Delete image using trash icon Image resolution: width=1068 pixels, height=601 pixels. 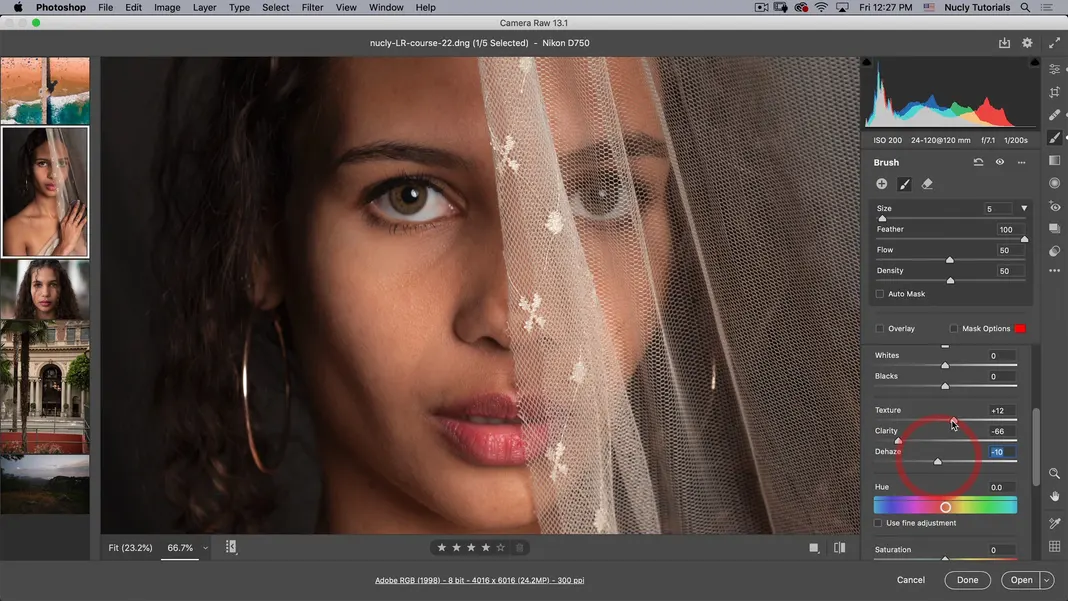519,547
